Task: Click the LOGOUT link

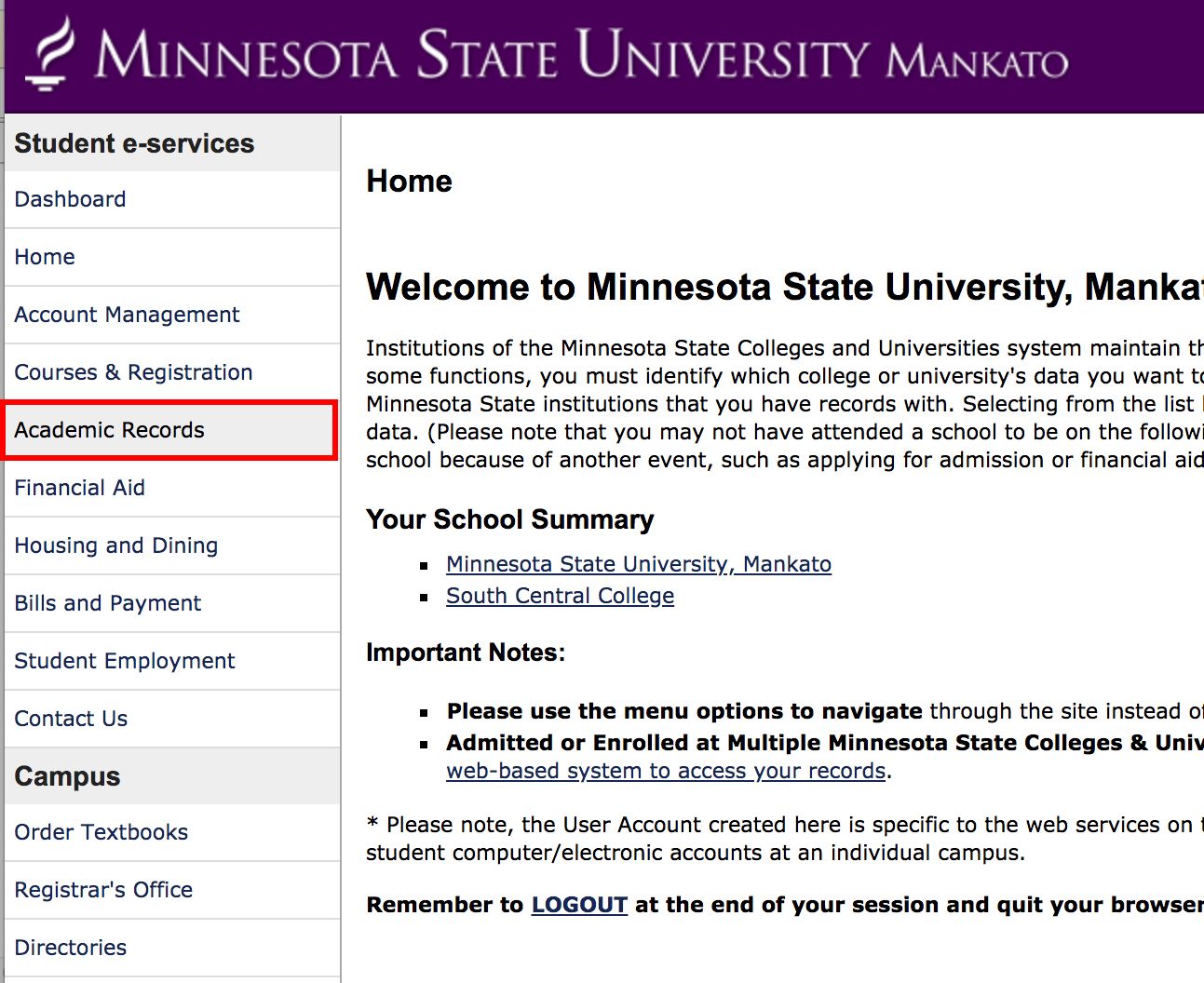Action: point(579,905)
